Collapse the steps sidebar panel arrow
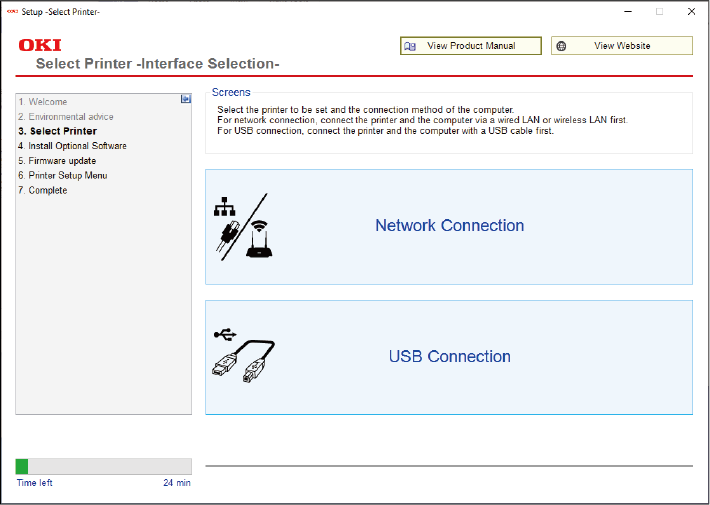This screenshot has width=710, height=505. point(185,99)
